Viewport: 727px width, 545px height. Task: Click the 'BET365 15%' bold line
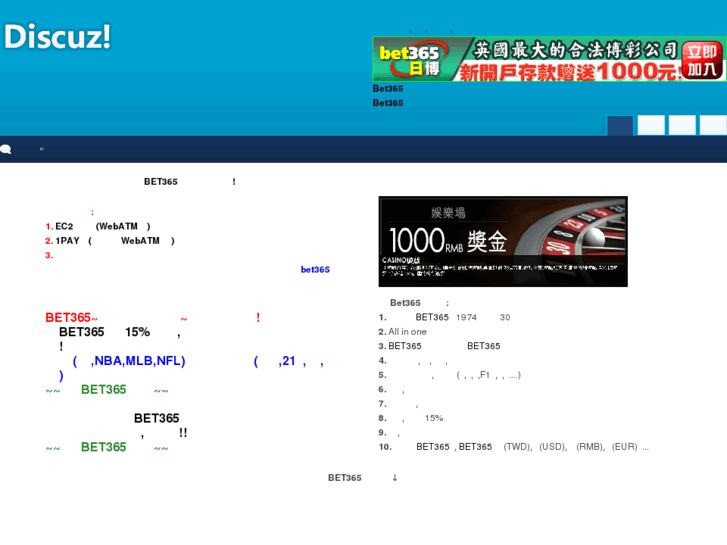[120, 332]
